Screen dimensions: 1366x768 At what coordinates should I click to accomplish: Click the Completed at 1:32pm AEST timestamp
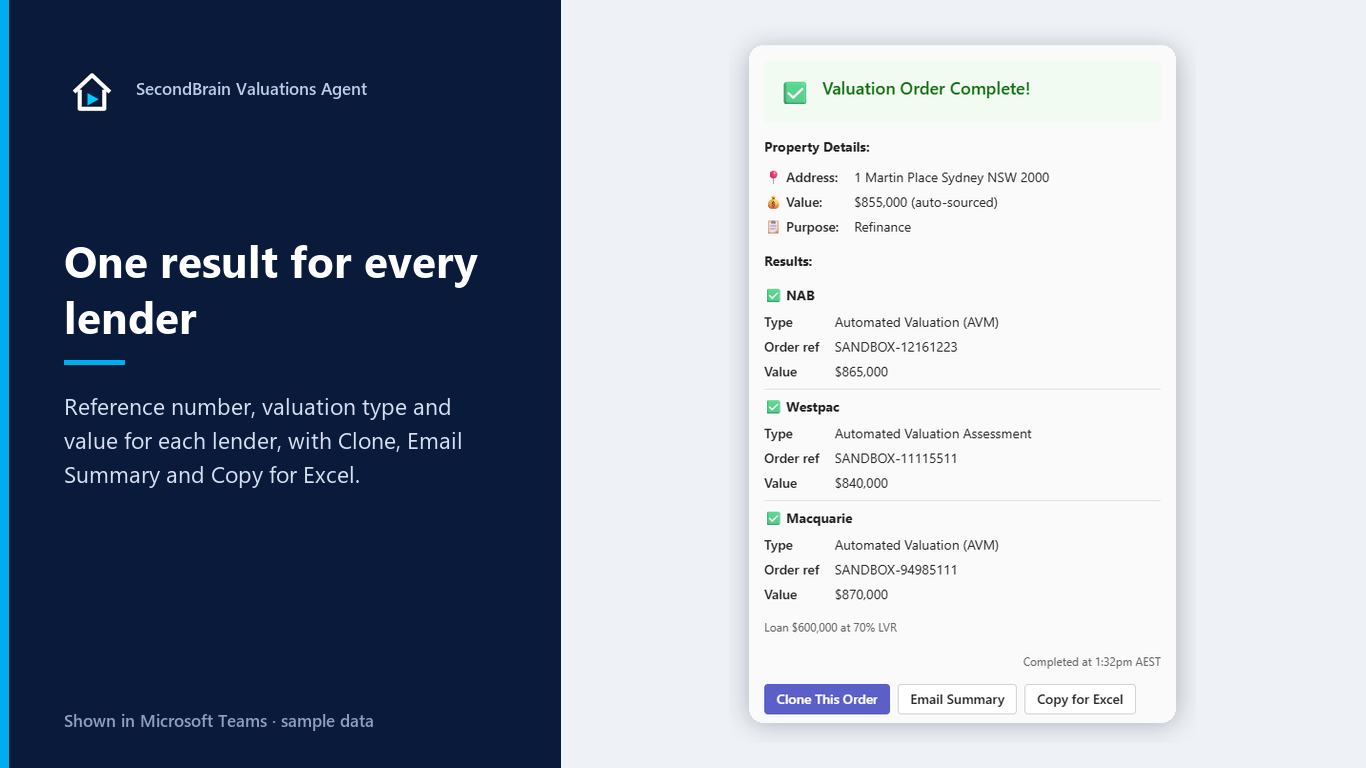click(1092, 662)
